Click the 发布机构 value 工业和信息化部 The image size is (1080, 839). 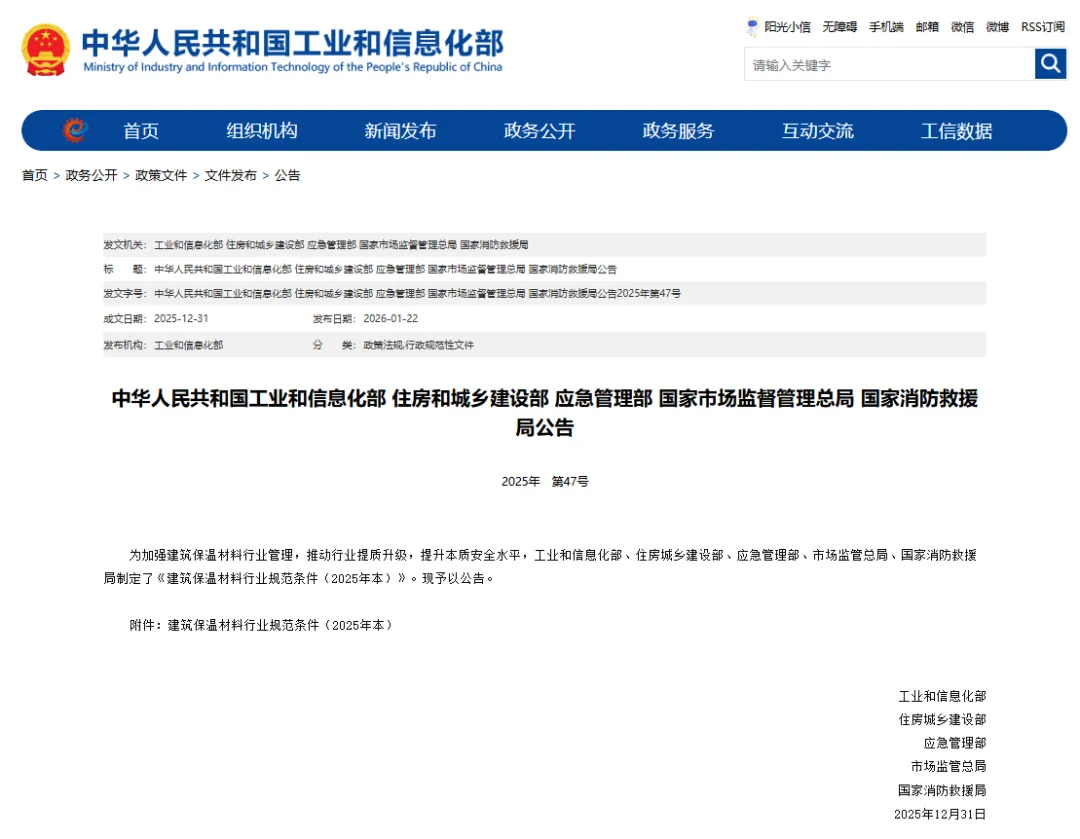189,344
